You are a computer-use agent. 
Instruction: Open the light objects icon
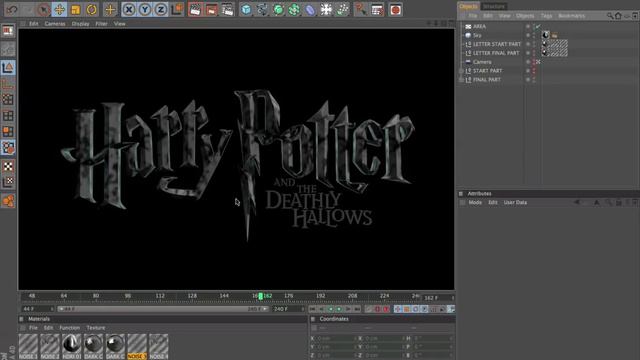342,9
